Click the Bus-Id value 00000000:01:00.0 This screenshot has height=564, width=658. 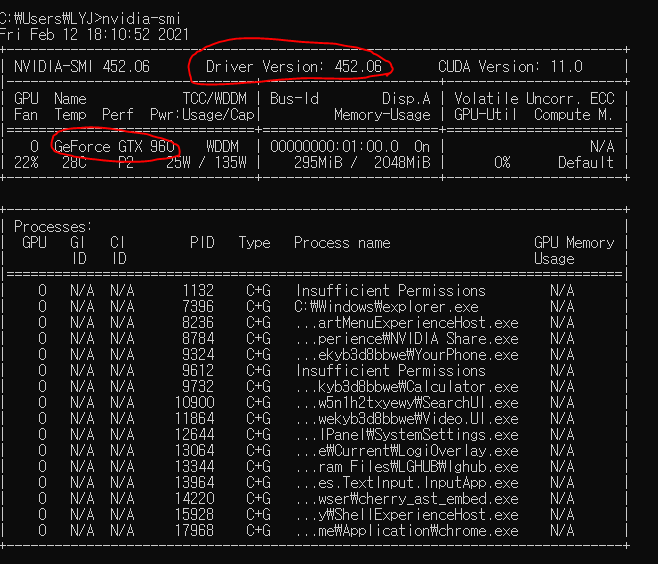click(334, 146)
